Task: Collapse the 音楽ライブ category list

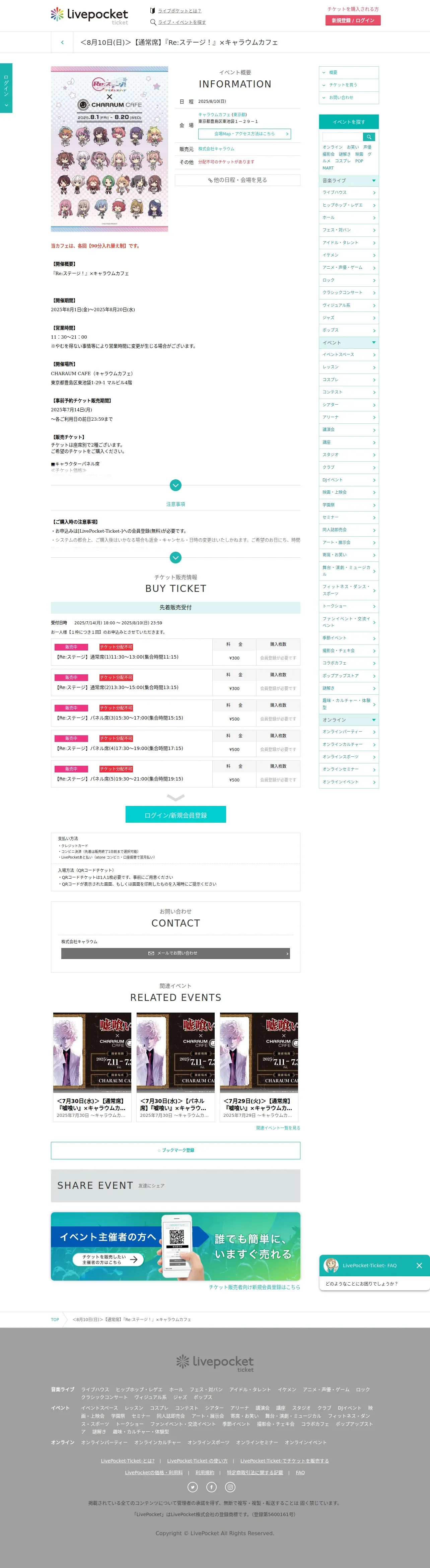Action: tap(373, 181)
